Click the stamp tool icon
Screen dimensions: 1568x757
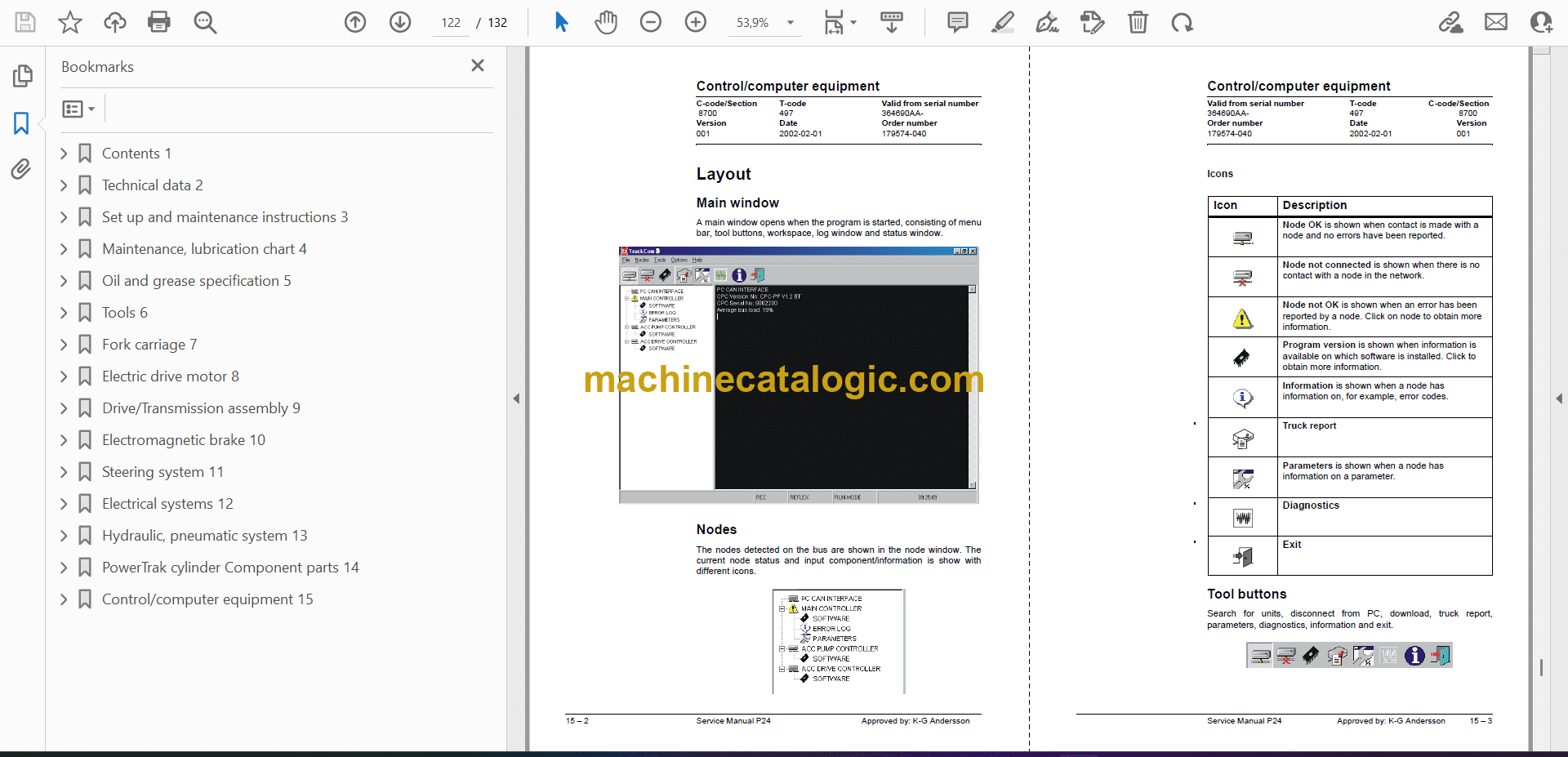tap(1092, 22)
